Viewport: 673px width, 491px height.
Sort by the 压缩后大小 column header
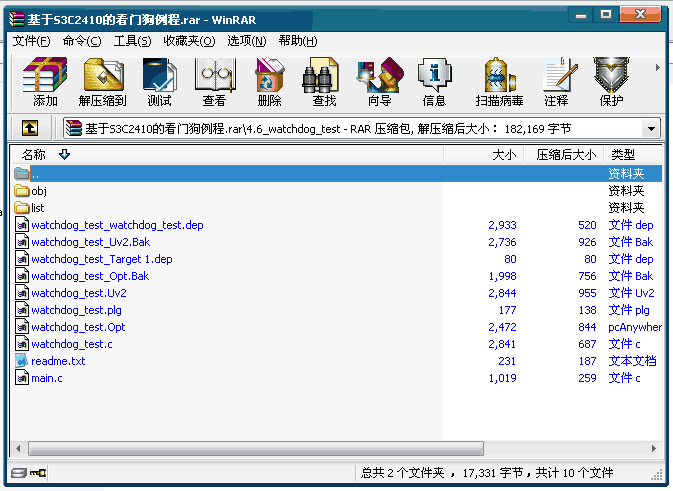pos(564,155)
